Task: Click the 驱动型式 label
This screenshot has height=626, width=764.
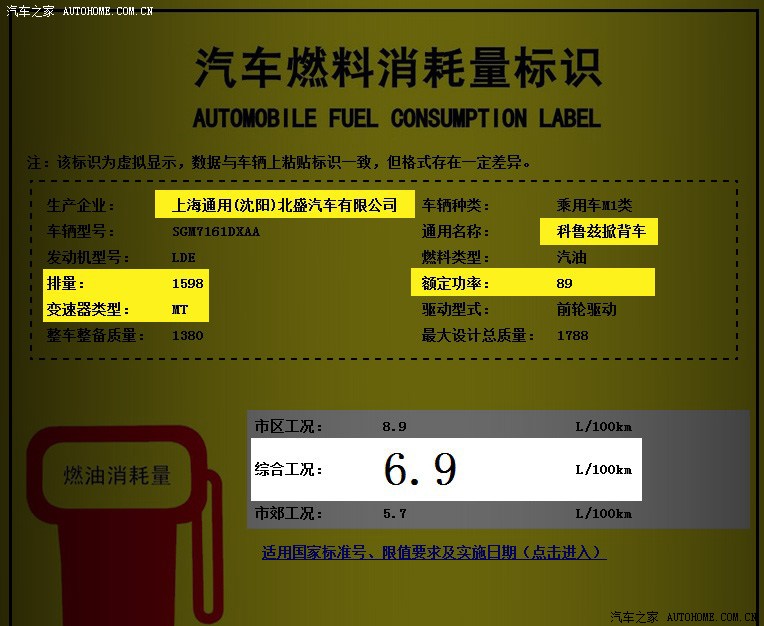Action: coord(455,309)
